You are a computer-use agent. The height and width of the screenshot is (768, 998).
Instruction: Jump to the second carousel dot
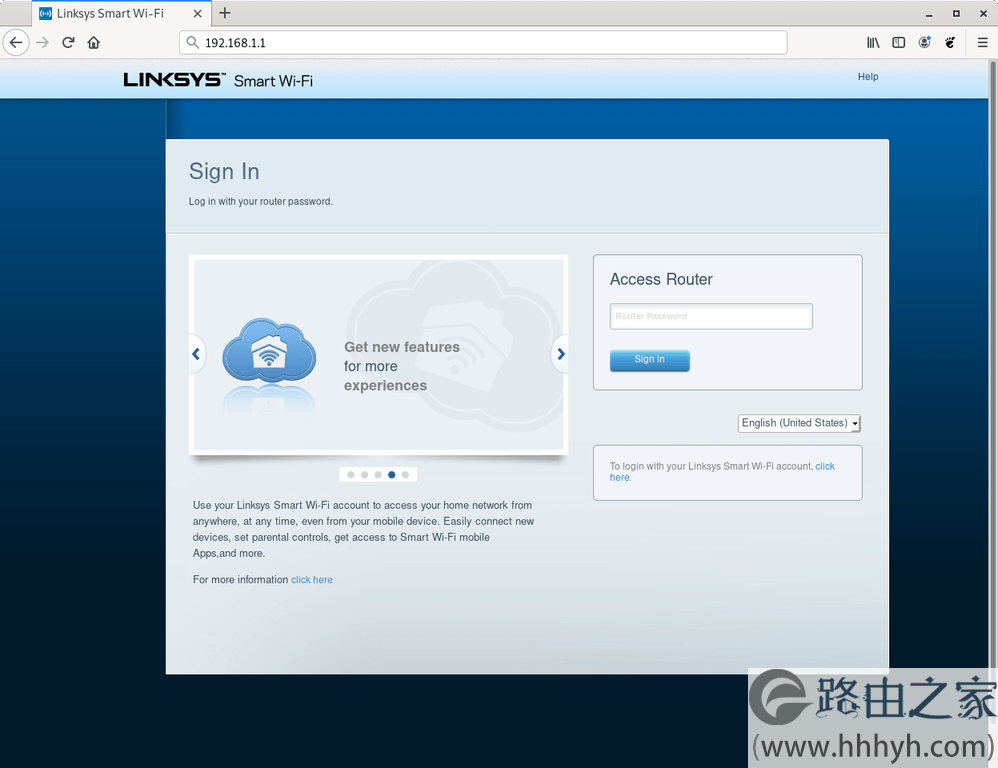(x=365, y=475)
